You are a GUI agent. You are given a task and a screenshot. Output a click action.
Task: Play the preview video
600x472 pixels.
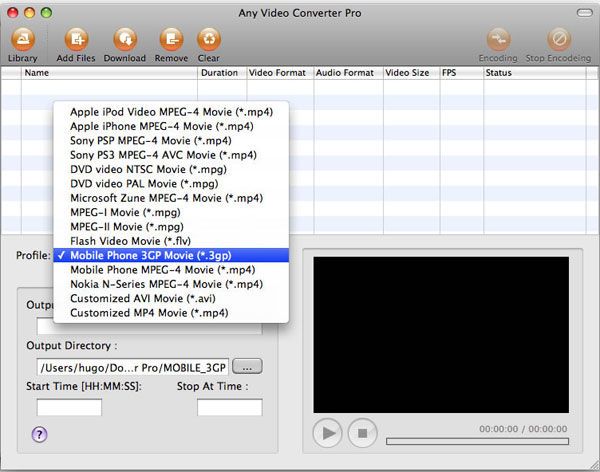(x=327, y=433)
